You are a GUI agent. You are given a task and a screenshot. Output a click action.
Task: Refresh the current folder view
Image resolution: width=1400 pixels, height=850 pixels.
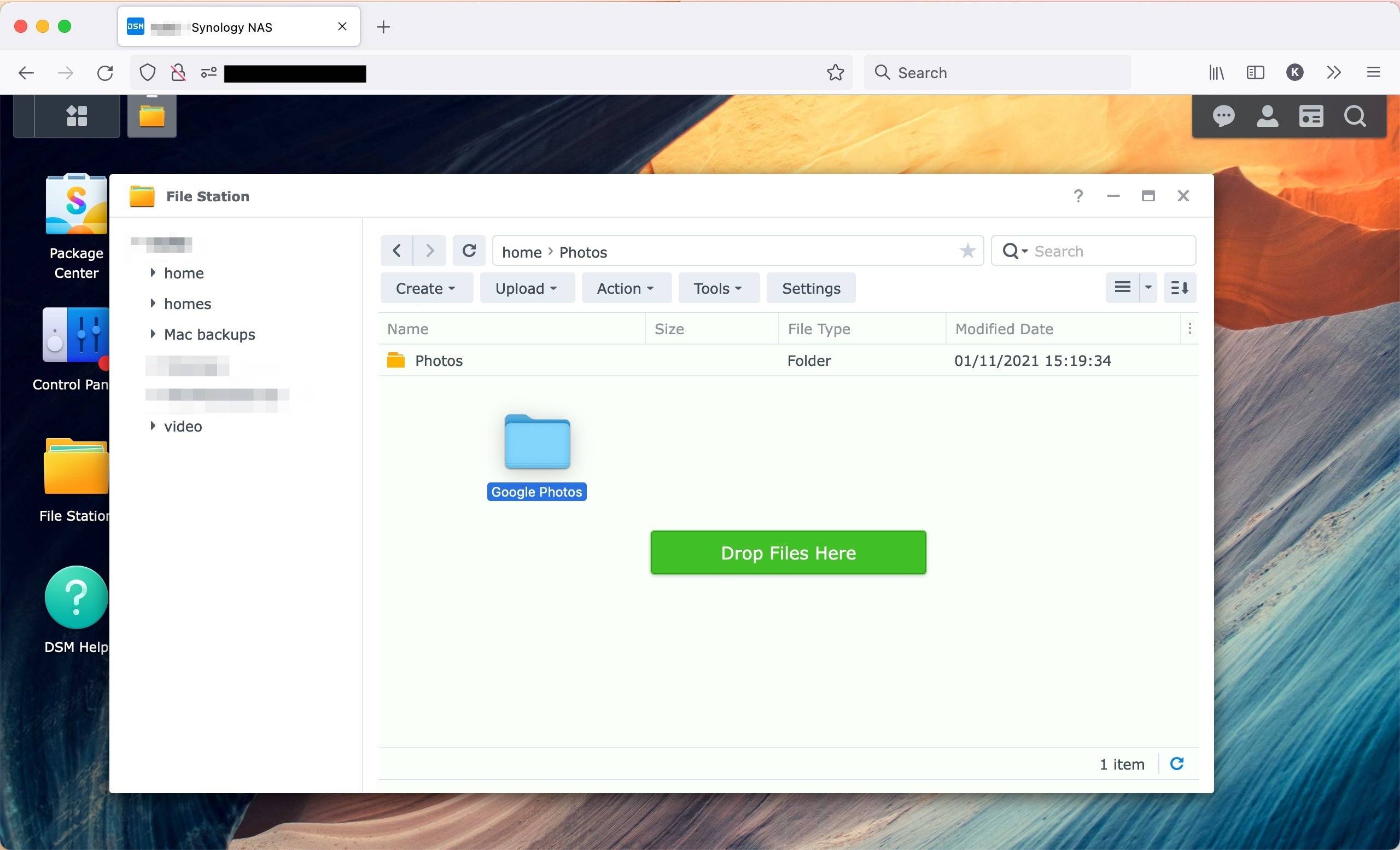[x=469, y=251]
